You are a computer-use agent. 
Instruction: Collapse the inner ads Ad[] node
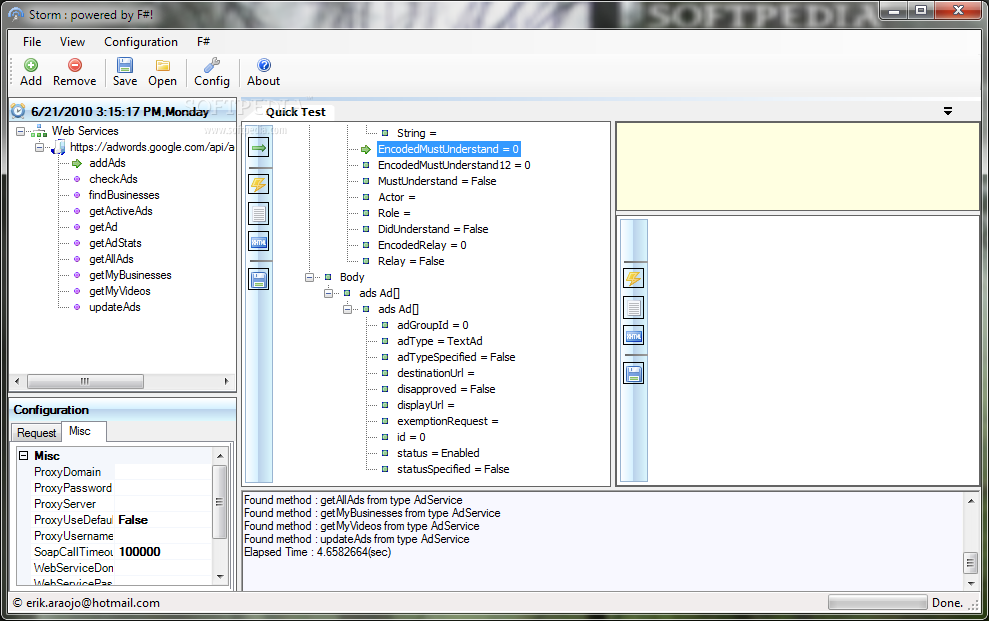coord(347,309)
